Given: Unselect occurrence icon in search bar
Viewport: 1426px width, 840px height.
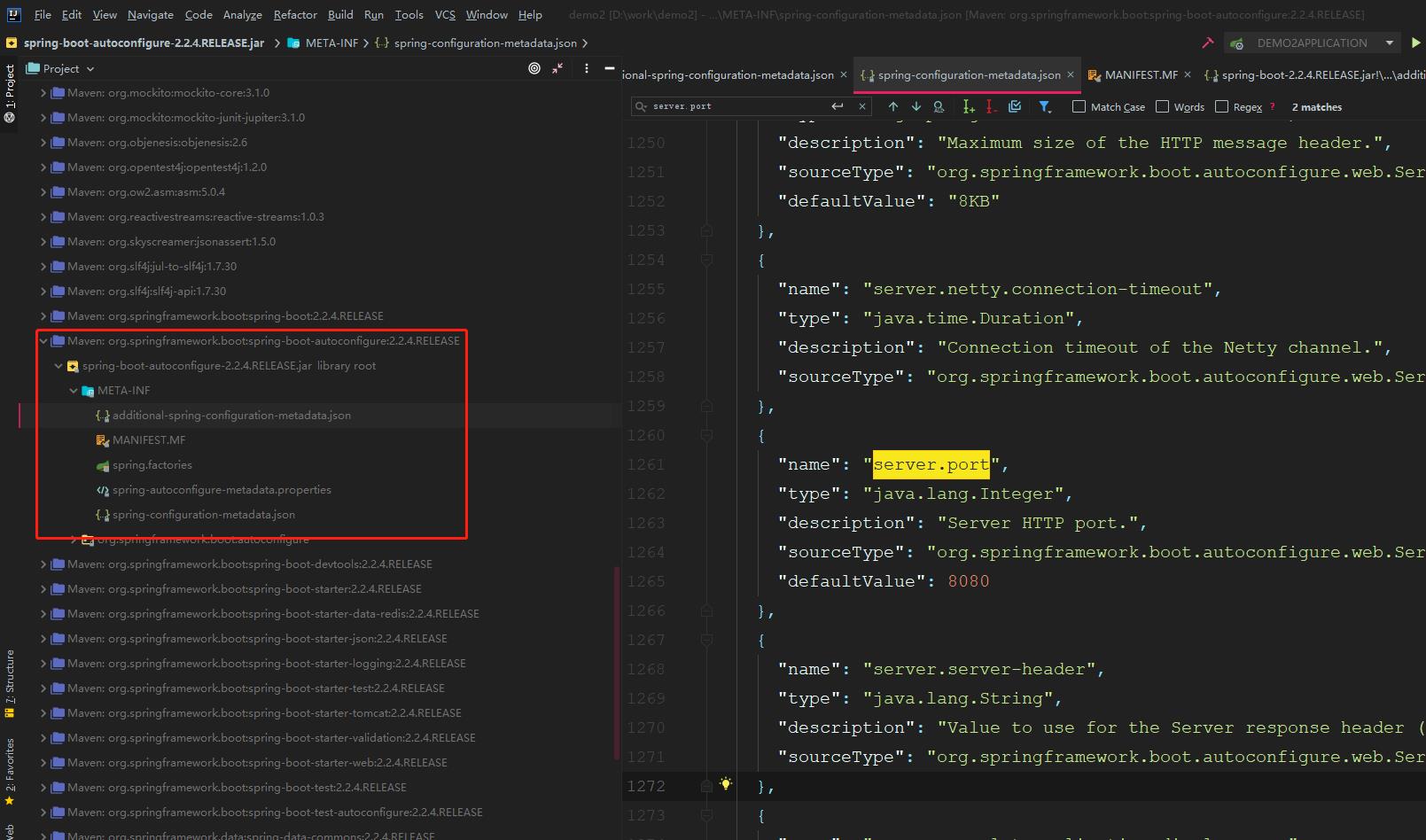Looking at the screenshot, I should coord(991,106).
